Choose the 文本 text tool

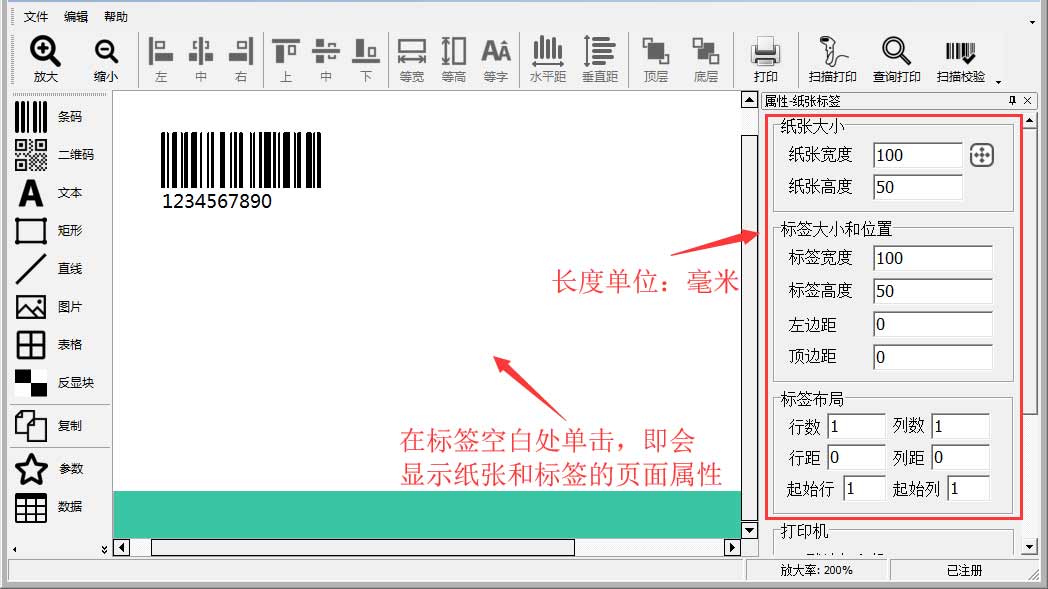pos(48,193)
